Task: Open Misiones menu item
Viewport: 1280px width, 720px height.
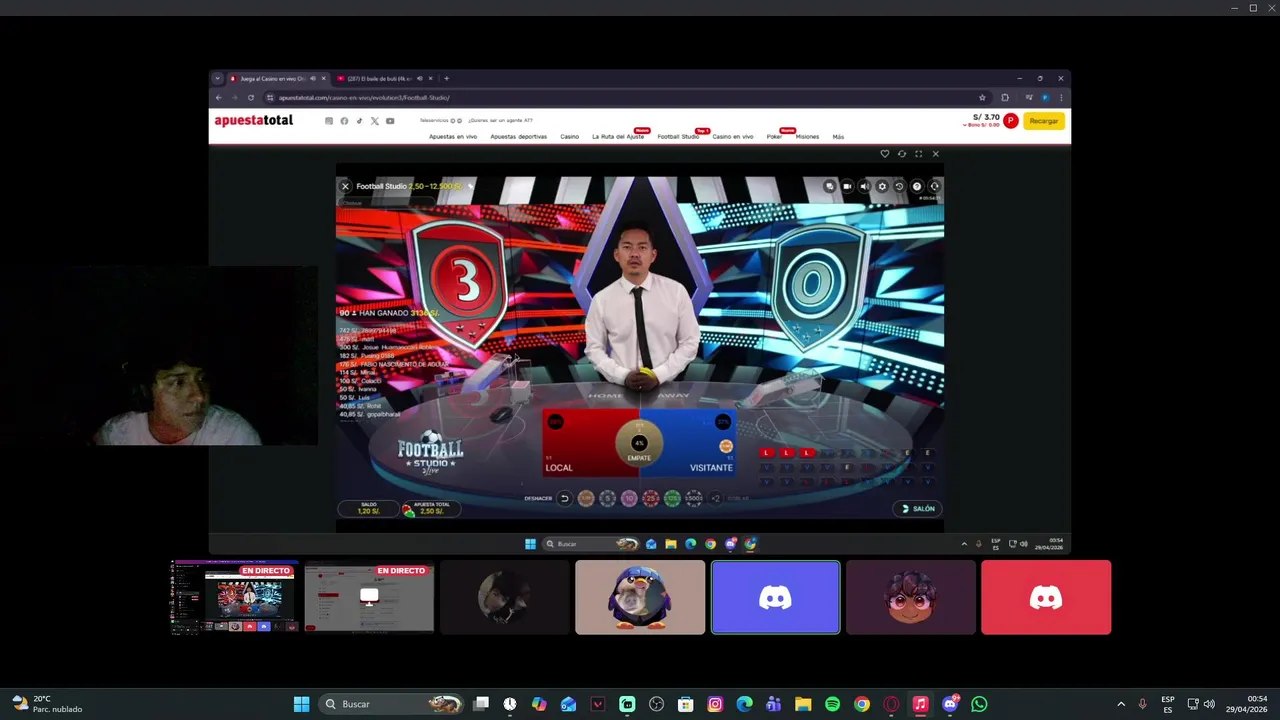Action: 807,137
